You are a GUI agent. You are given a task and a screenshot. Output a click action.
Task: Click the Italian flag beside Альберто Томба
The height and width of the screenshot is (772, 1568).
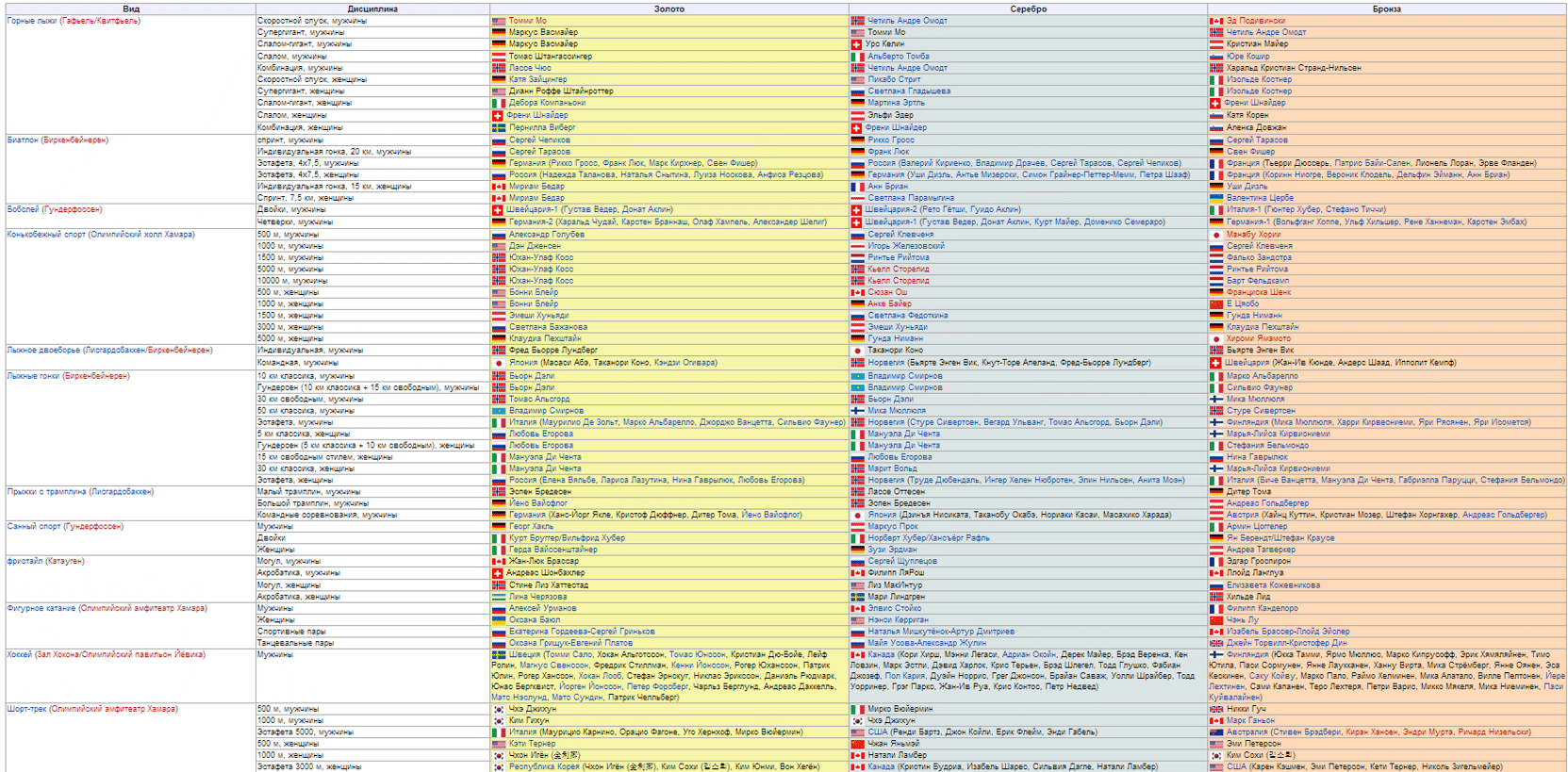[x=858, y=57]
